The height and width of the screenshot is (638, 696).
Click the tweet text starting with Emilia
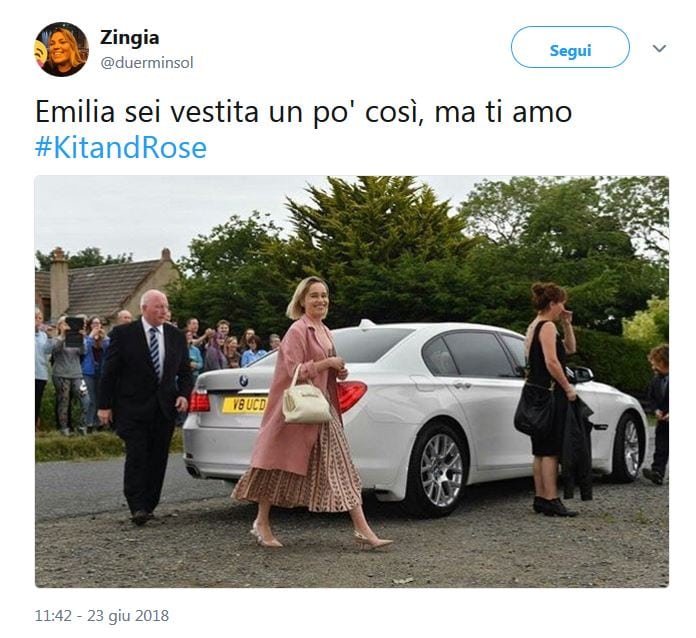tap(303, 112)
